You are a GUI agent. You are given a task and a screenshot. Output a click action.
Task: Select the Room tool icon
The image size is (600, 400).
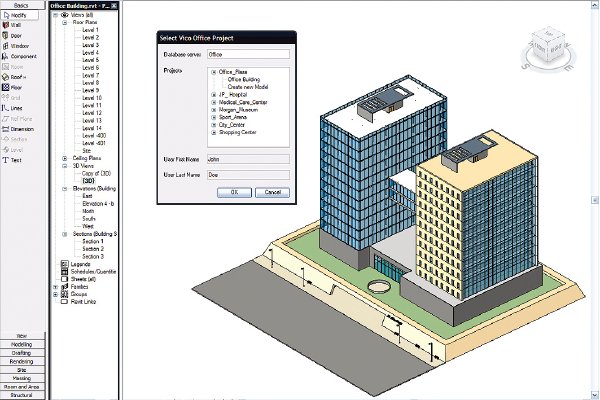point(5,67)
